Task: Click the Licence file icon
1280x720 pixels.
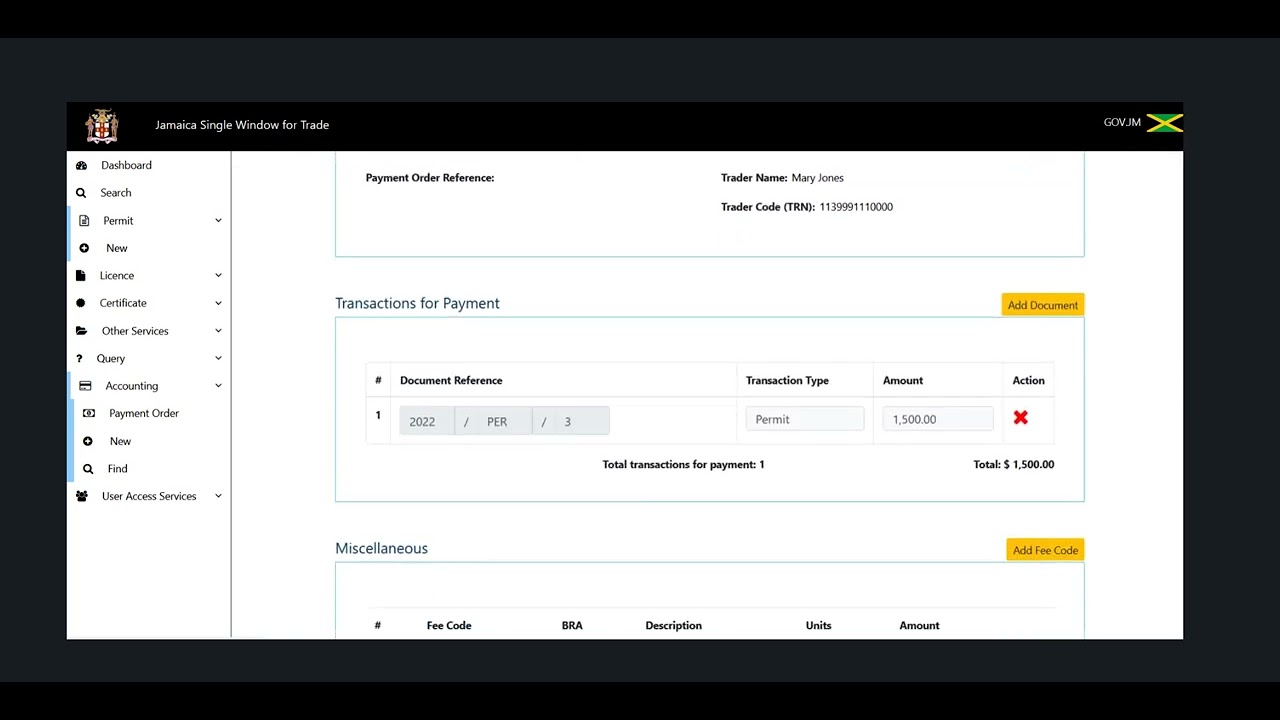Action: (81, 276)
